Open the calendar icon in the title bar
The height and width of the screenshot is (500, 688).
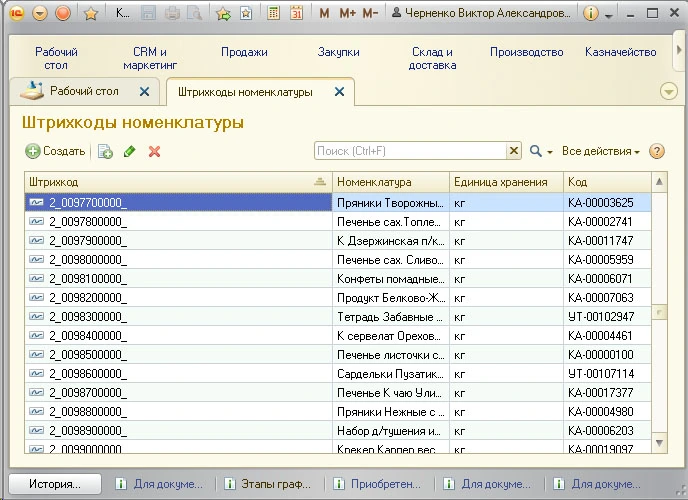click(x=296, y=14)
